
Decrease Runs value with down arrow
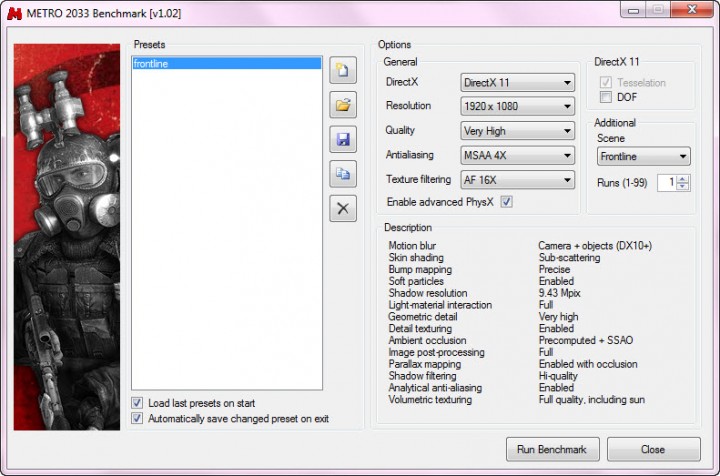click(x=683, y=186)
